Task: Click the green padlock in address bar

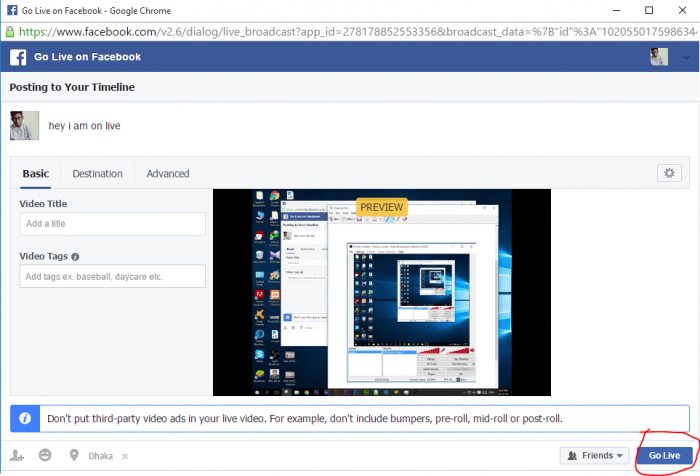Action: [x=9, y=31]
